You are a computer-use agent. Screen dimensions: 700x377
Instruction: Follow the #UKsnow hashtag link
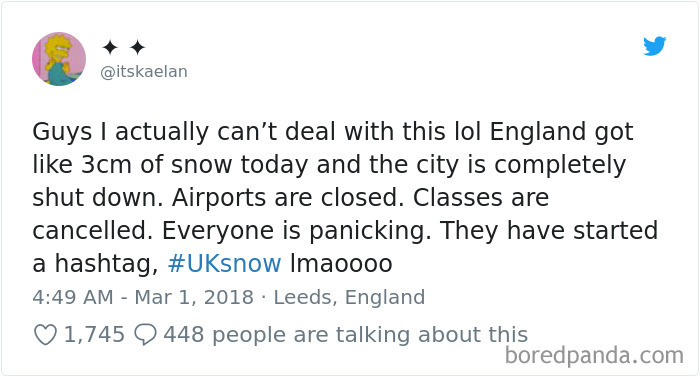coord(225,263)
